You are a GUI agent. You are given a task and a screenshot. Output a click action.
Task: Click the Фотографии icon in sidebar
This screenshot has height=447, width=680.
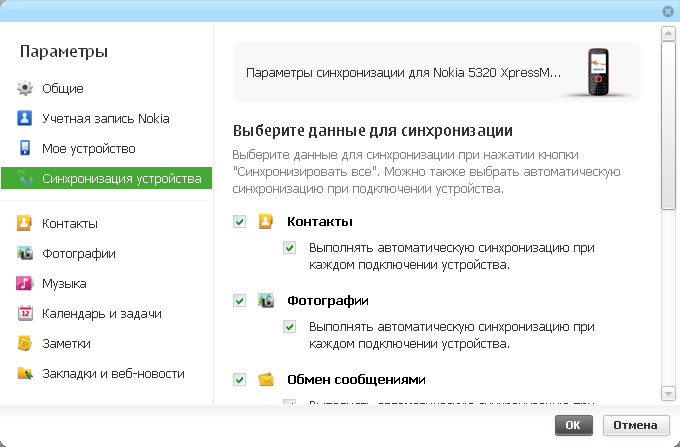tap(25, 254)
